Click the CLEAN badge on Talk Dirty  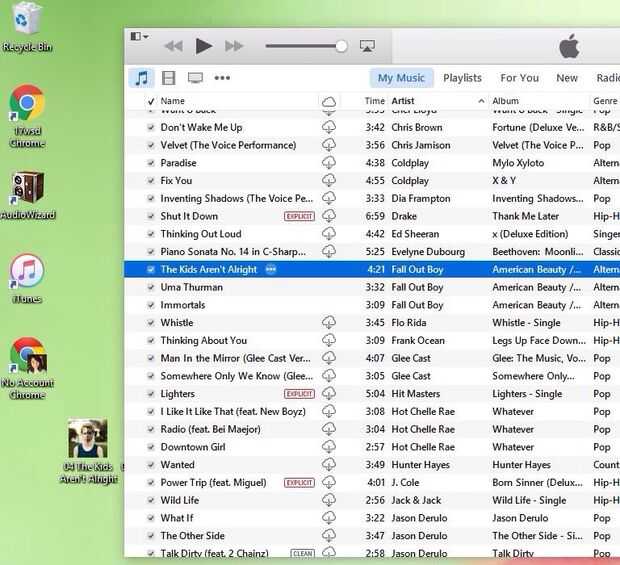302,553
